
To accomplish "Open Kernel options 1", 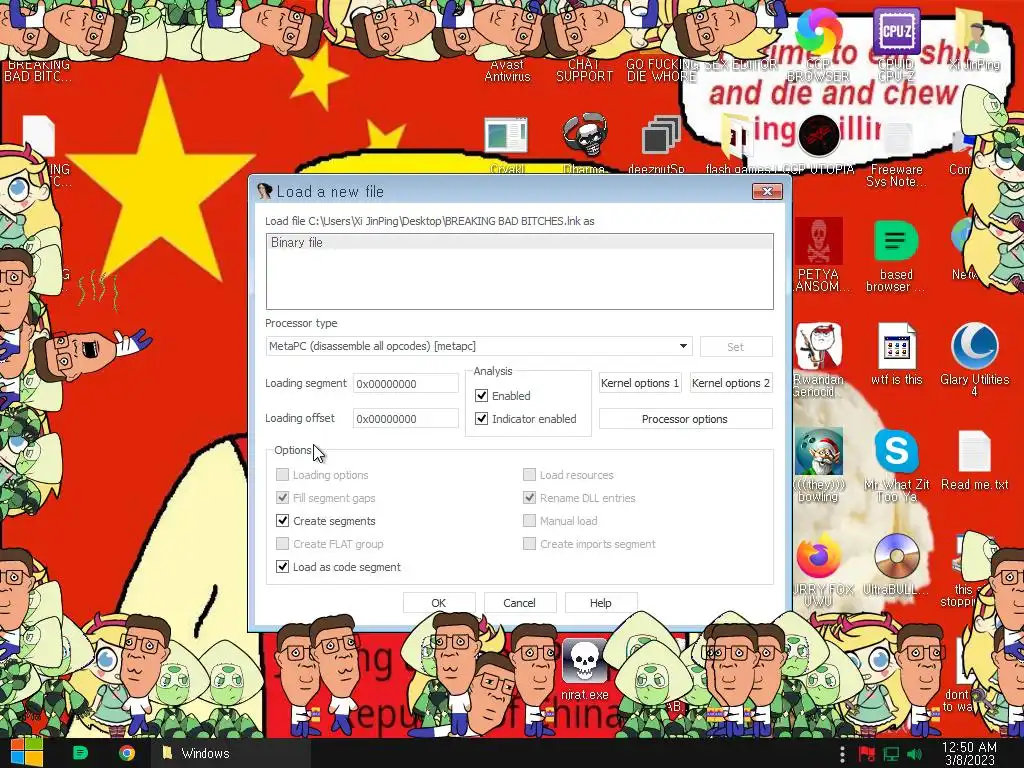I will click(x=640, y=383).
